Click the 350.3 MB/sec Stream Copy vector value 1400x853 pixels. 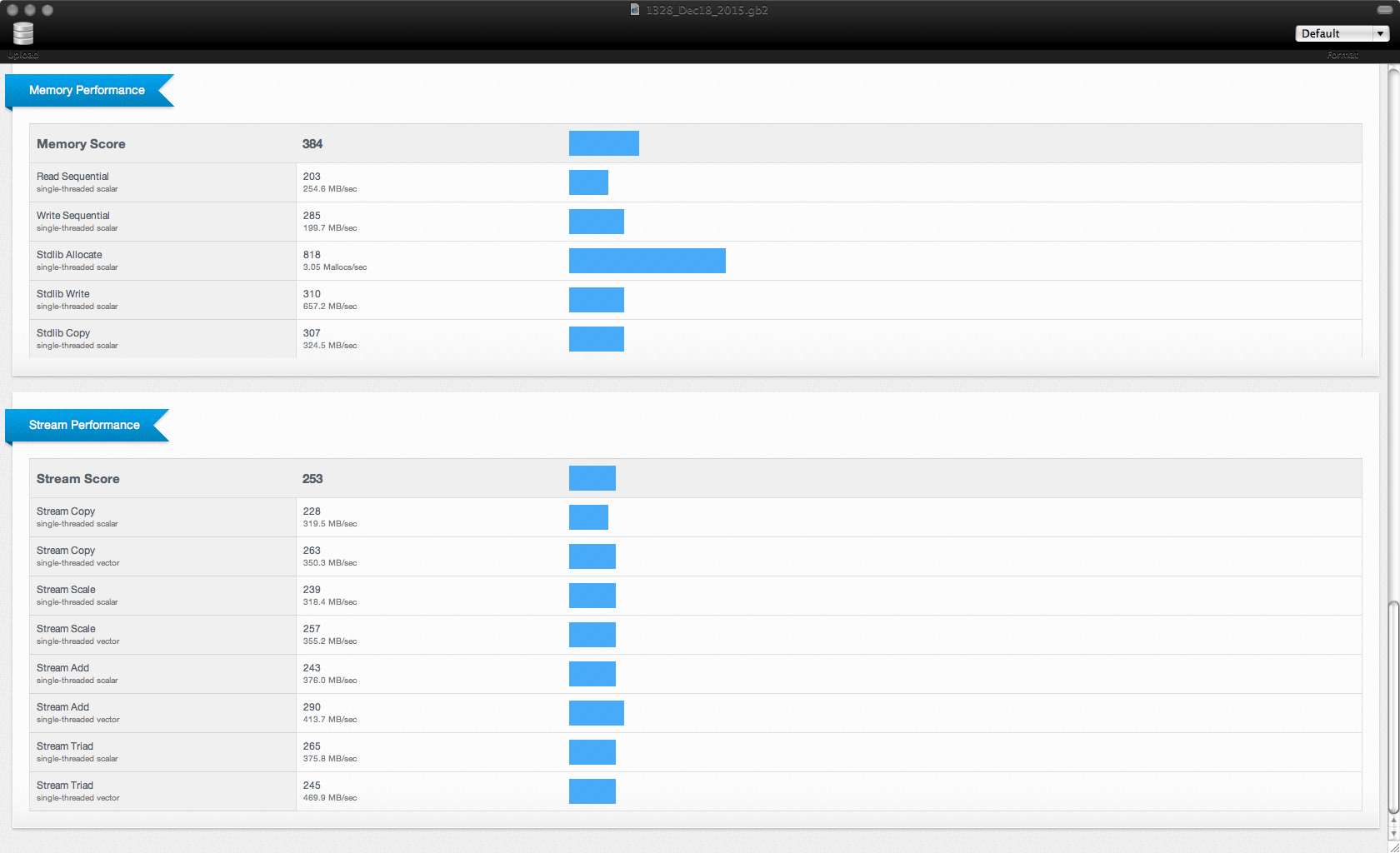pyautogui.click(x=330, y=563)
